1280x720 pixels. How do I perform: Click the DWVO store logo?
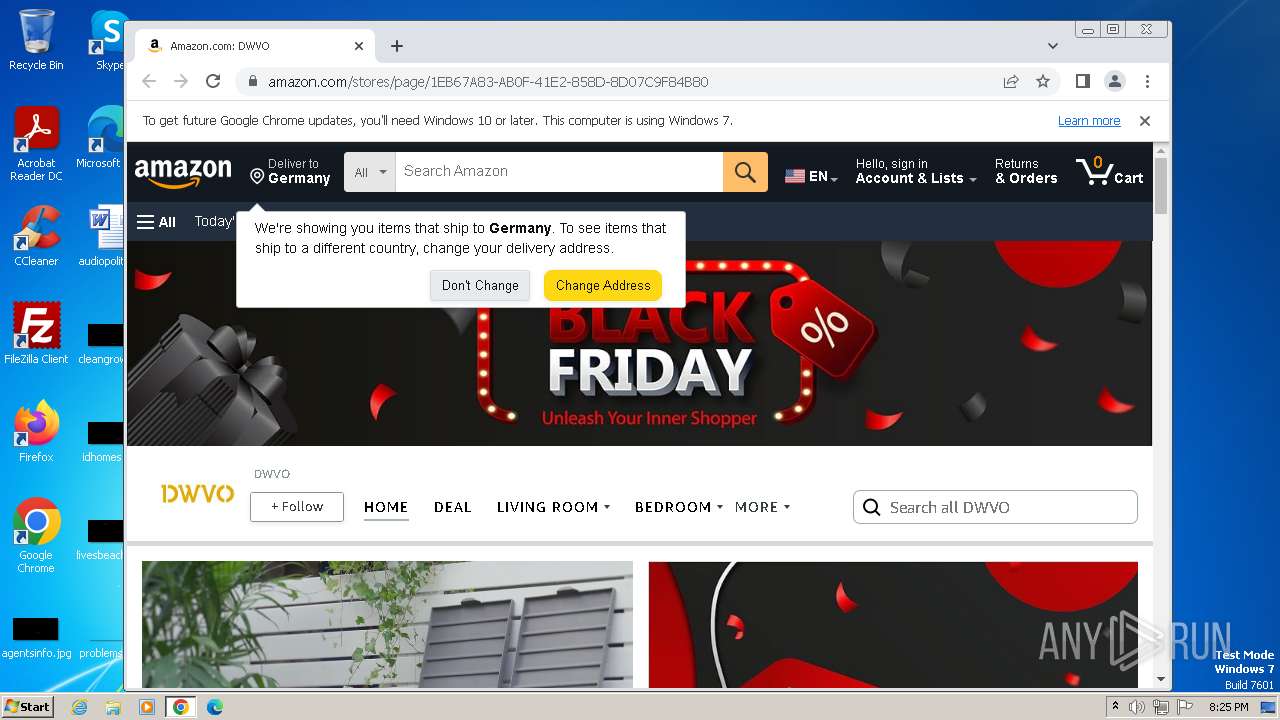click(x=197, y=493)
